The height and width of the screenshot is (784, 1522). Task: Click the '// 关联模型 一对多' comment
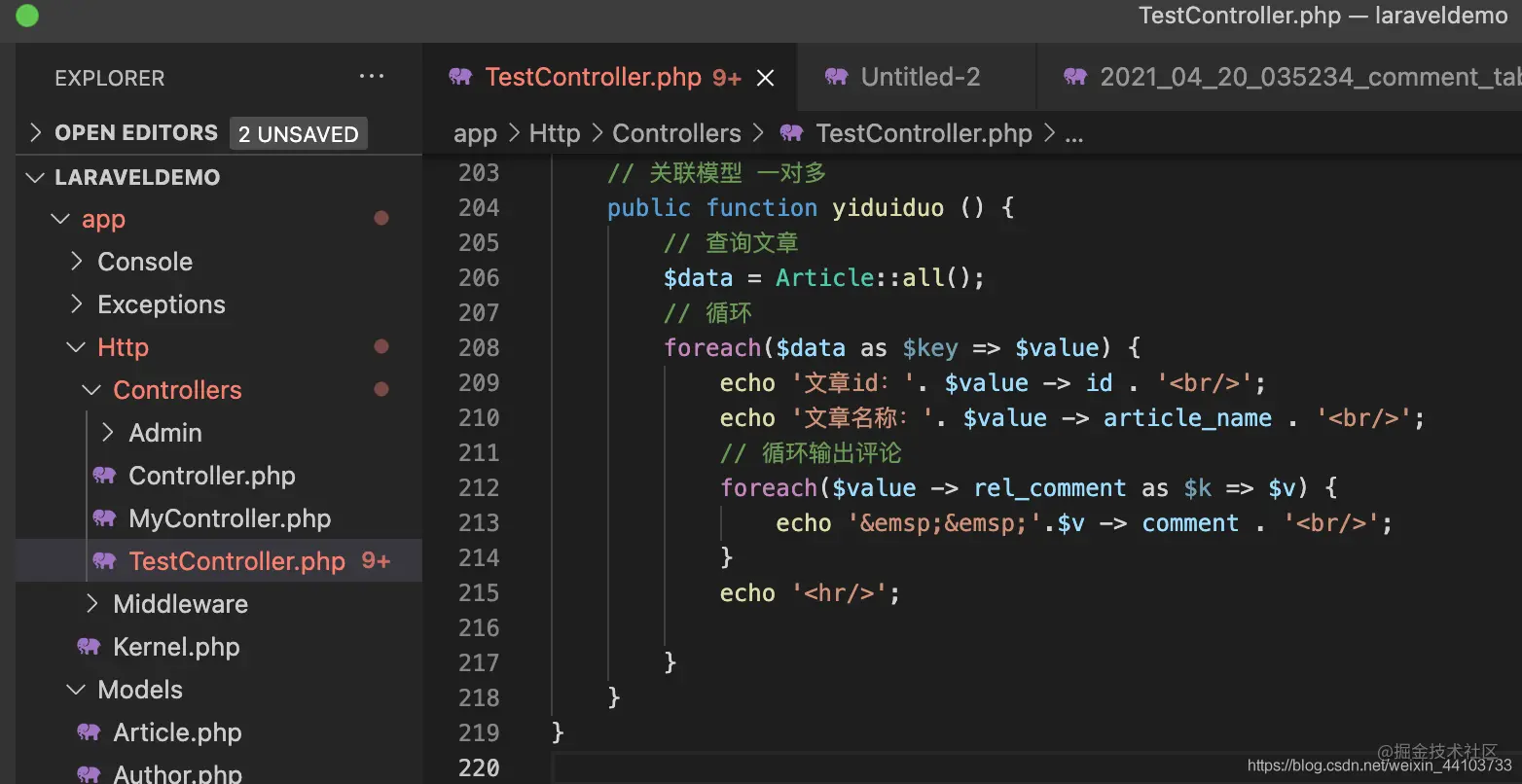(716, 172)
